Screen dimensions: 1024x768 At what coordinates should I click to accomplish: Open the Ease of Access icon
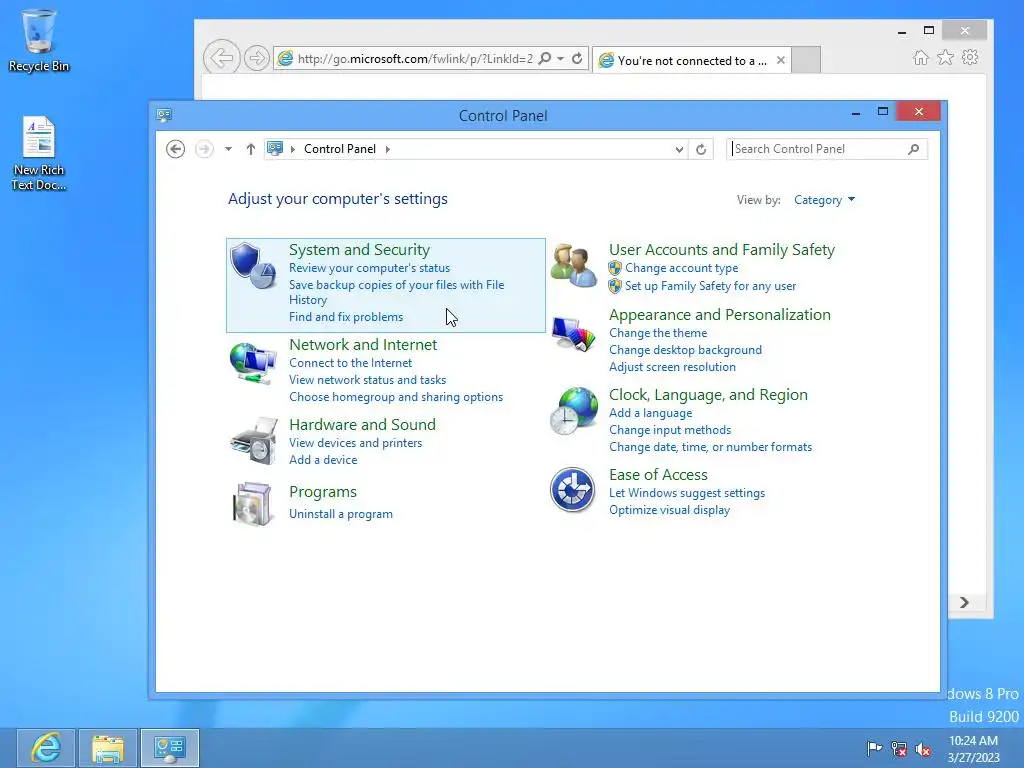572,490
